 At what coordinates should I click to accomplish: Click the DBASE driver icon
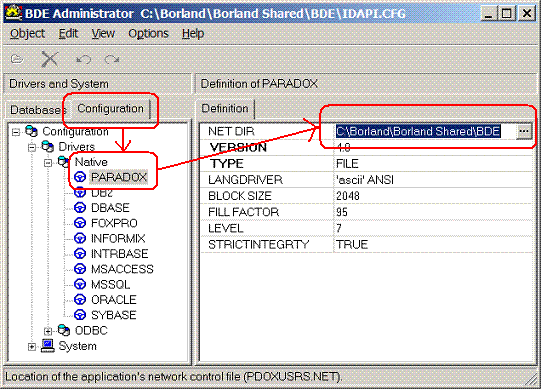pos(80,208)
